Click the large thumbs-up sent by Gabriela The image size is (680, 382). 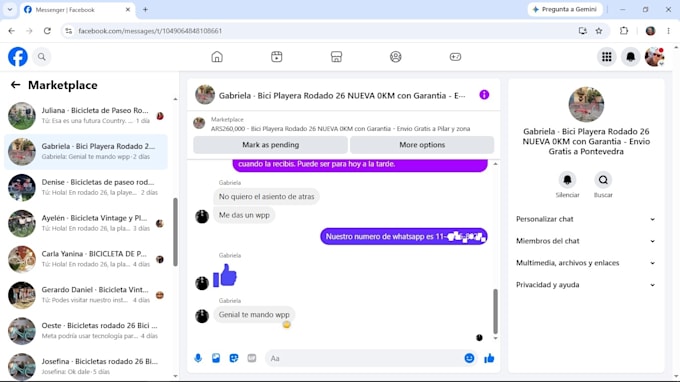coord(225,275)
